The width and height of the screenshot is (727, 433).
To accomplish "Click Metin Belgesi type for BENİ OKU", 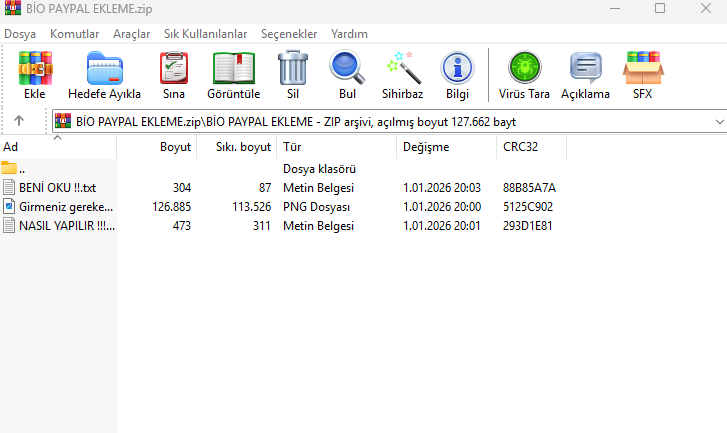I will 319,188.
